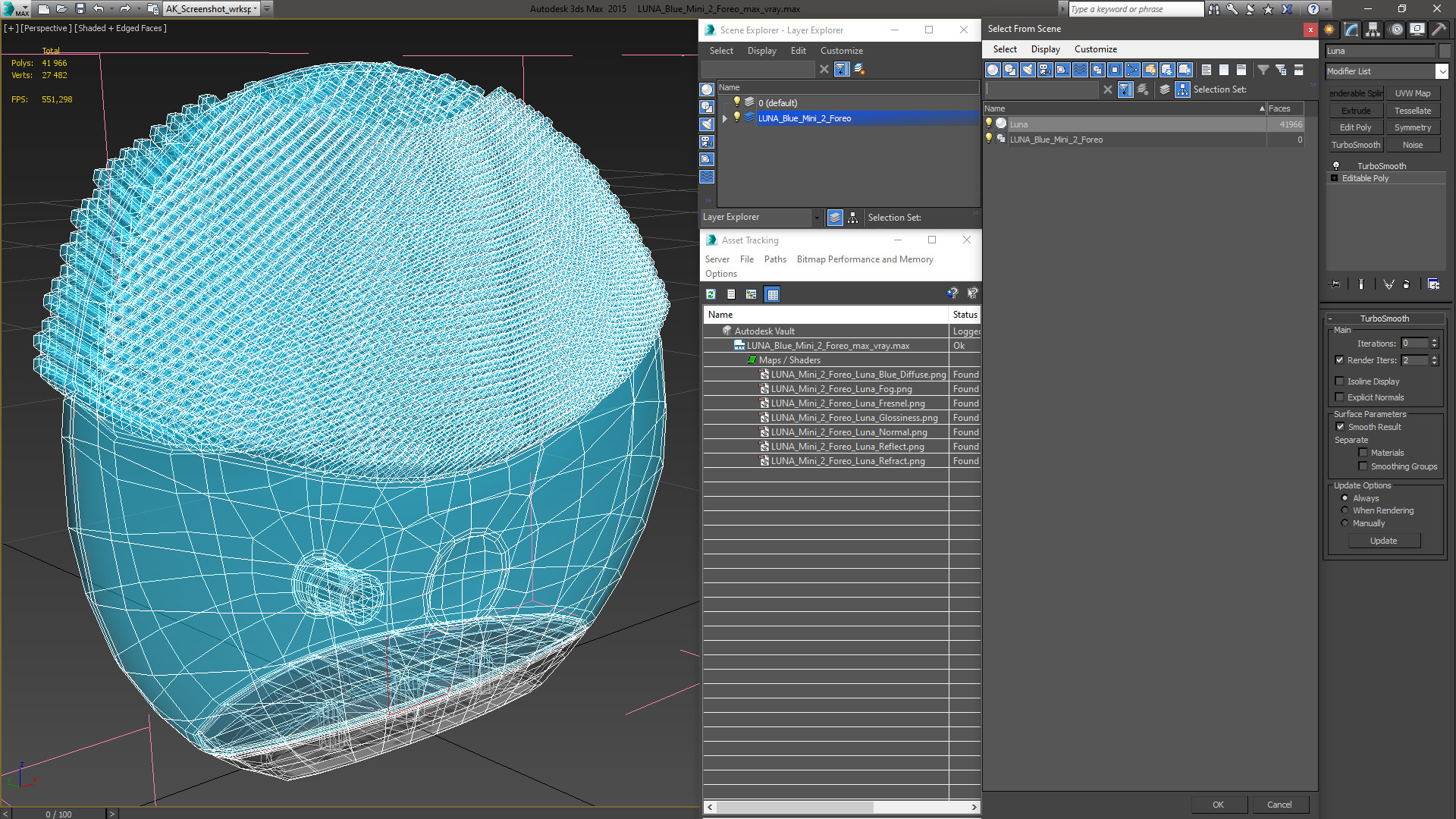Select Manually update option
This screenshot has height=819, width=1456.
1345,523
